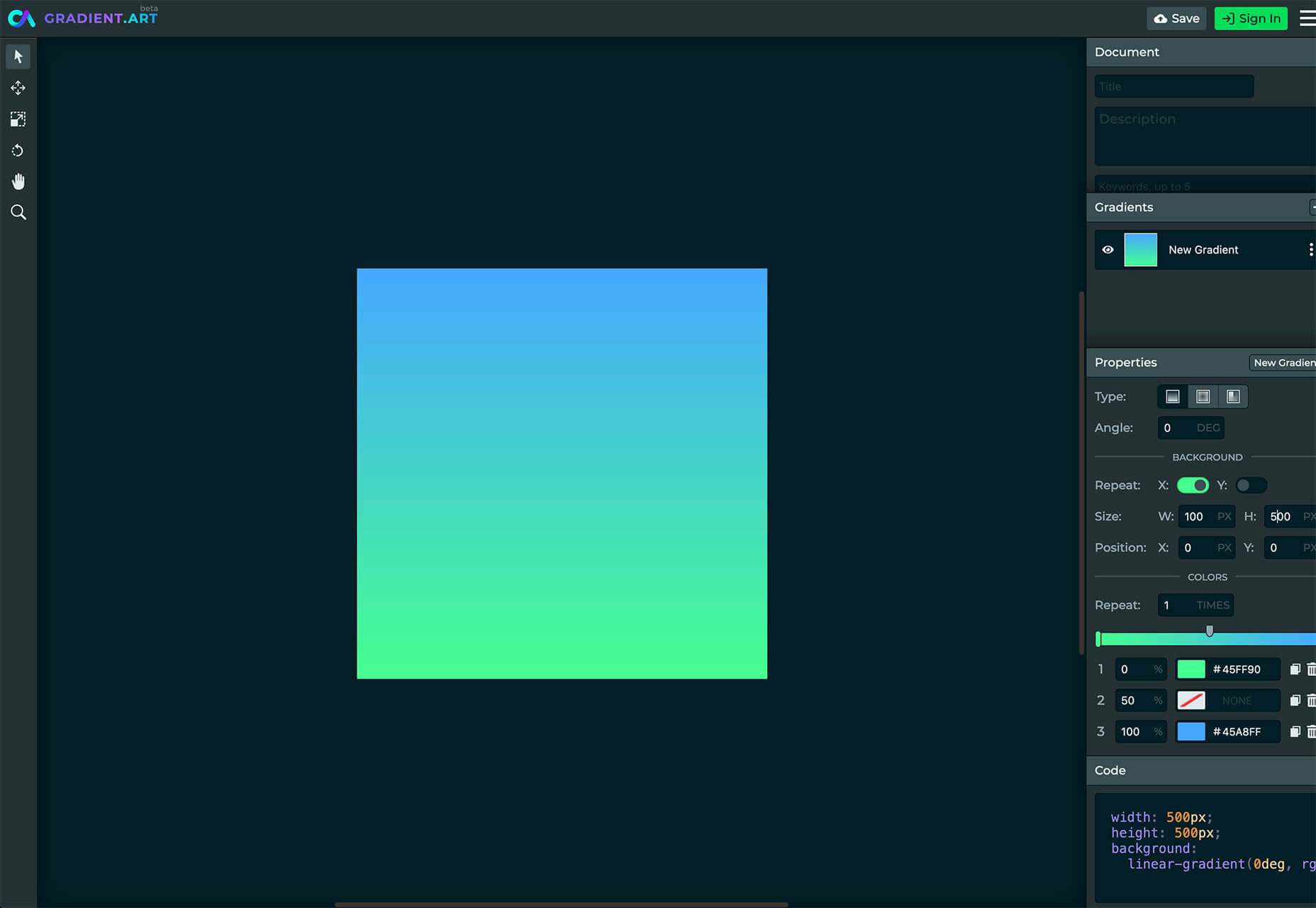Click the Gradient.Art logo
Image resolution: width=1316 pixels, height=908 pixels.
pyautogui.click(x=83, y=18)
